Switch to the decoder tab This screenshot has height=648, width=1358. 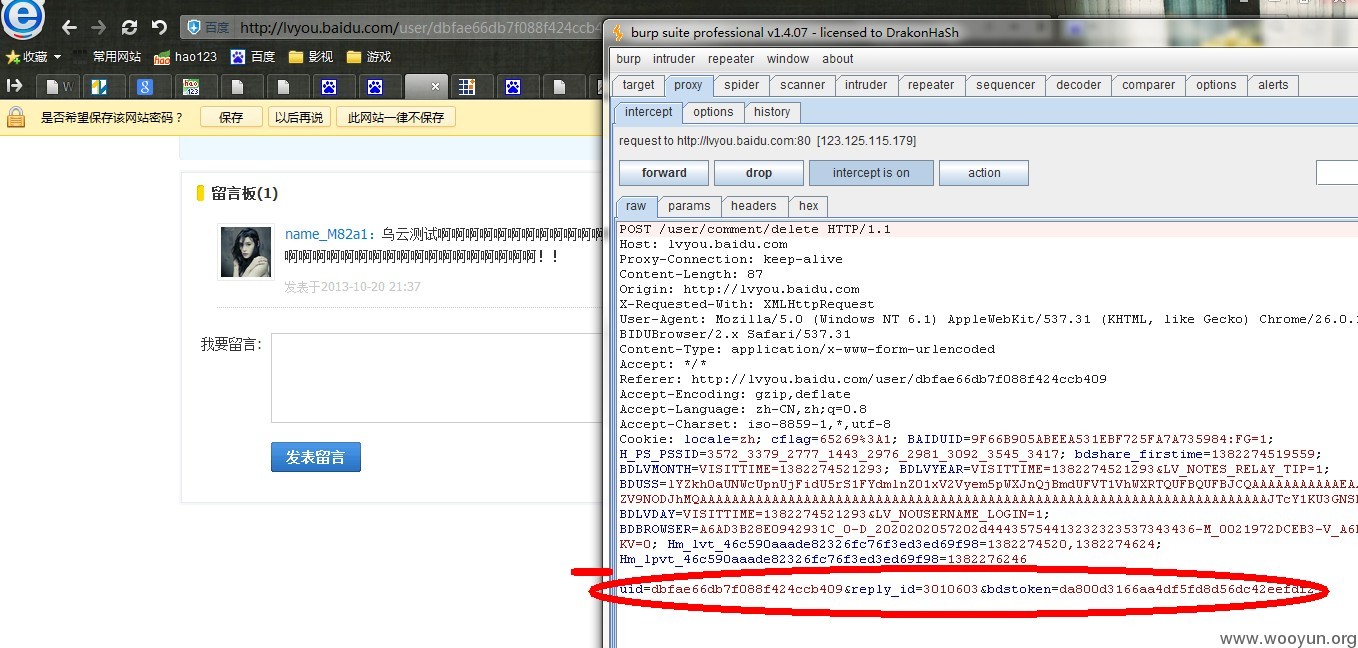pyautogui.click(x=1079, y=85)
